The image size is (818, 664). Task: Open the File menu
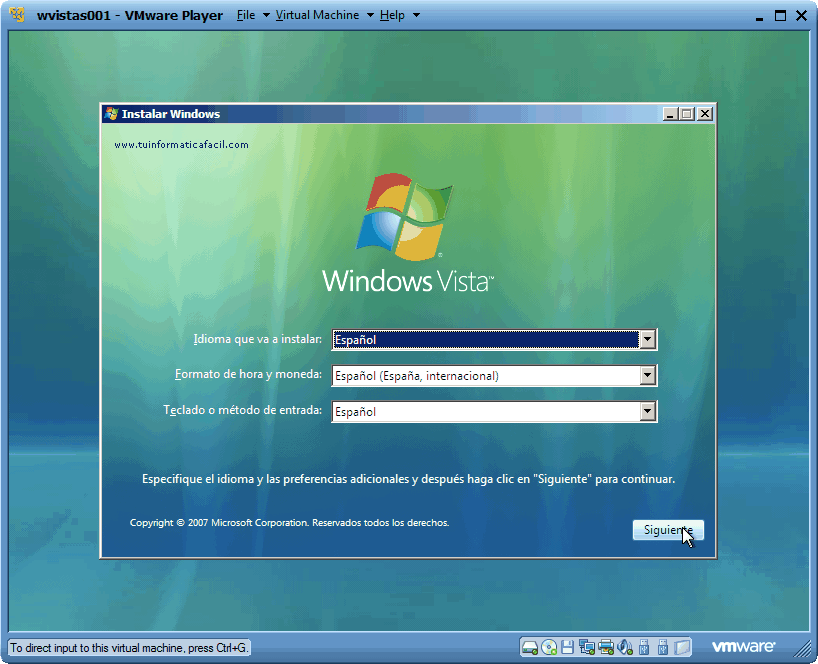pos(246,15)
